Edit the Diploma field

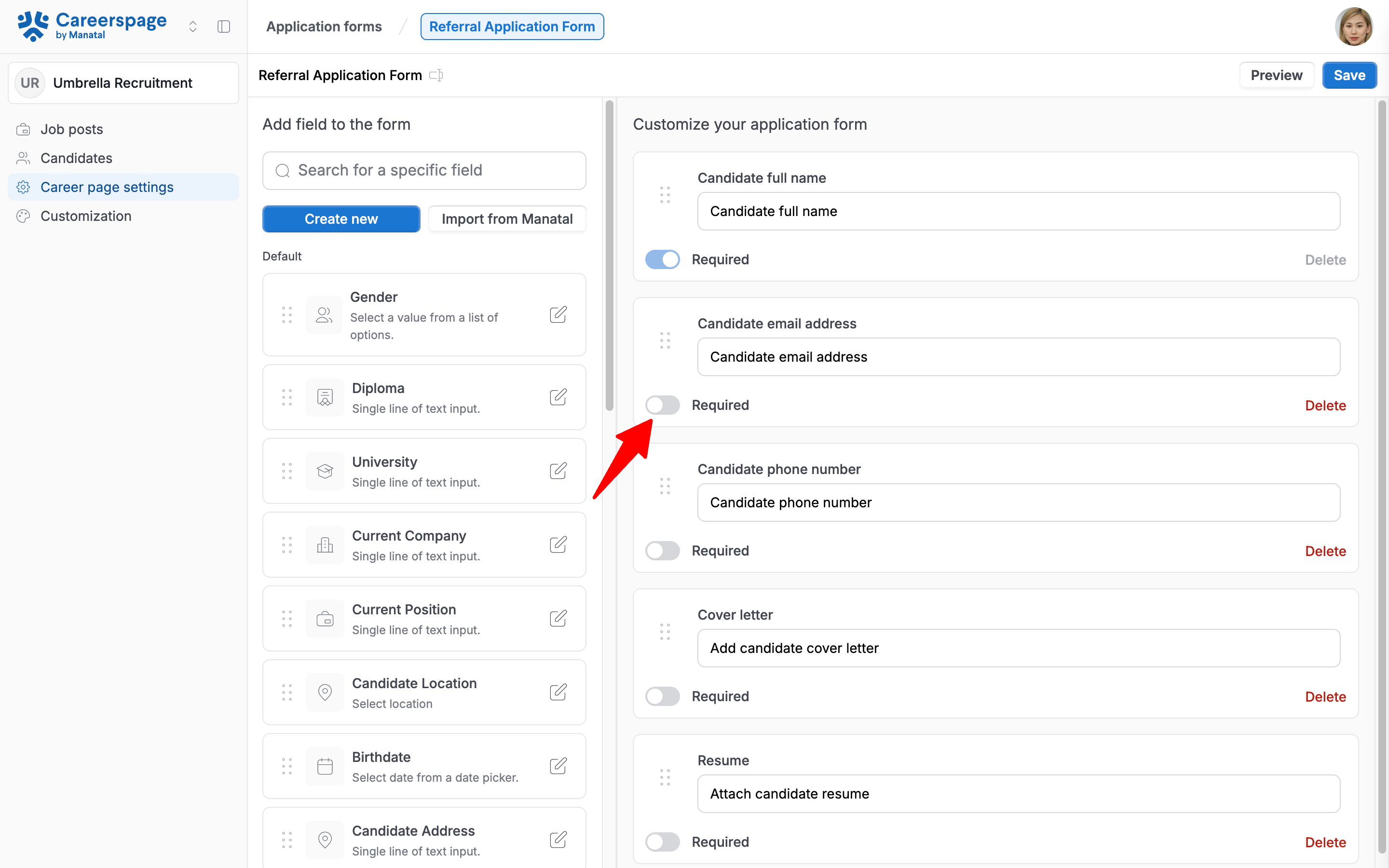pos(558,397)
